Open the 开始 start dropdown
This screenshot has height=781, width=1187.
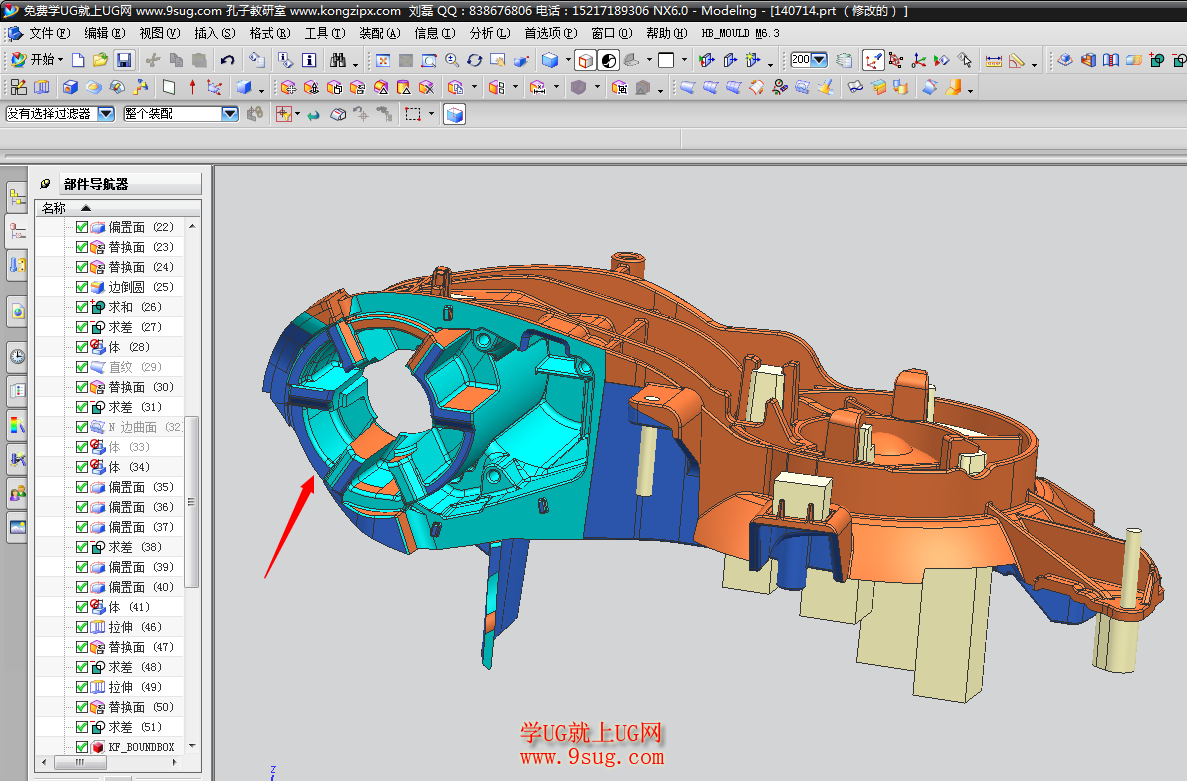pyautogui.click(x=36, y=60)
